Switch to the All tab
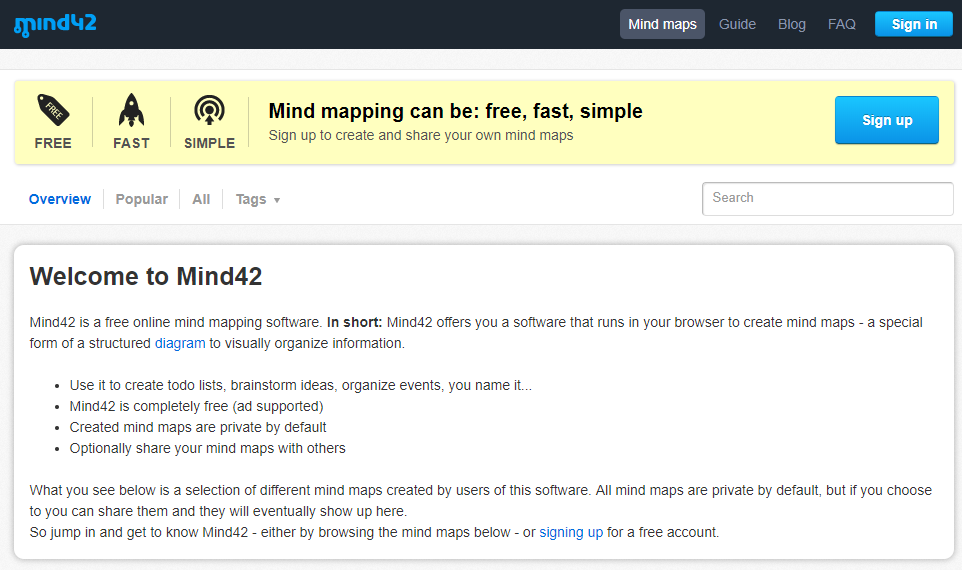Viewport: 962px width, 570px height. 201,199
